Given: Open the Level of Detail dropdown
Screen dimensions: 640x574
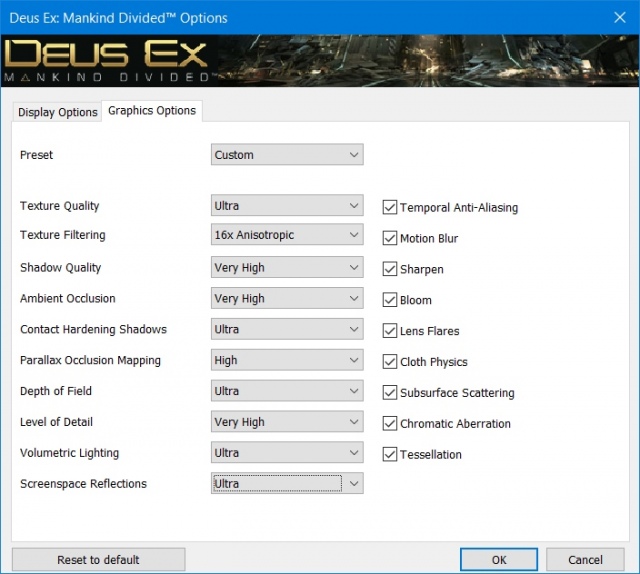Looking at the screenshot, I should (287, 422).
